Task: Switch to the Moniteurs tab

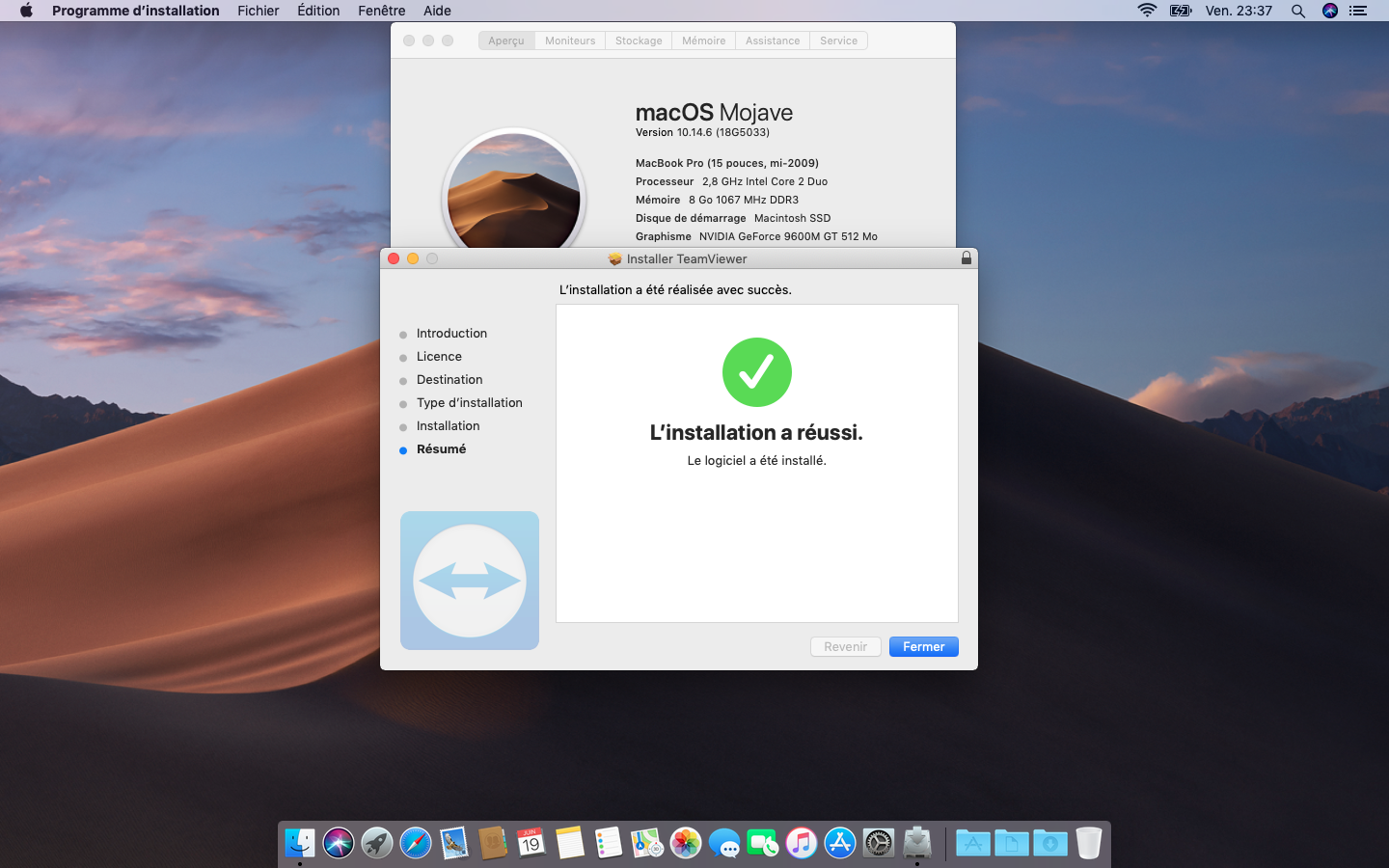Action: [x=570, y=41]
